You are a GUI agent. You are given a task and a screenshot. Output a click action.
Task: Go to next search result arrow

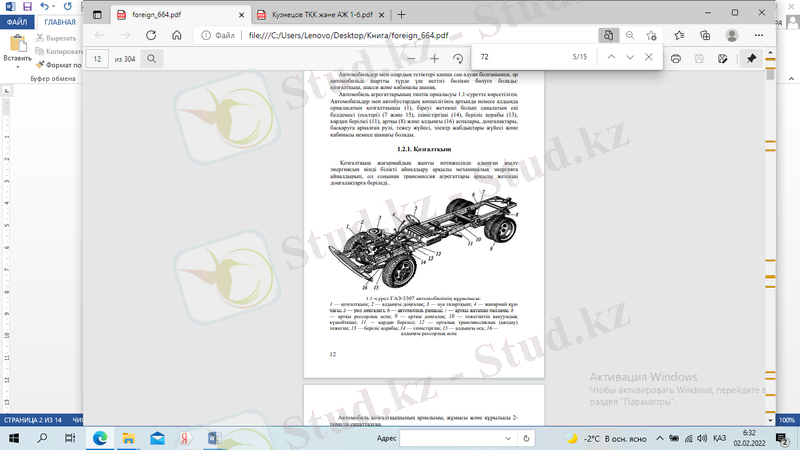[x=629, y=57]
